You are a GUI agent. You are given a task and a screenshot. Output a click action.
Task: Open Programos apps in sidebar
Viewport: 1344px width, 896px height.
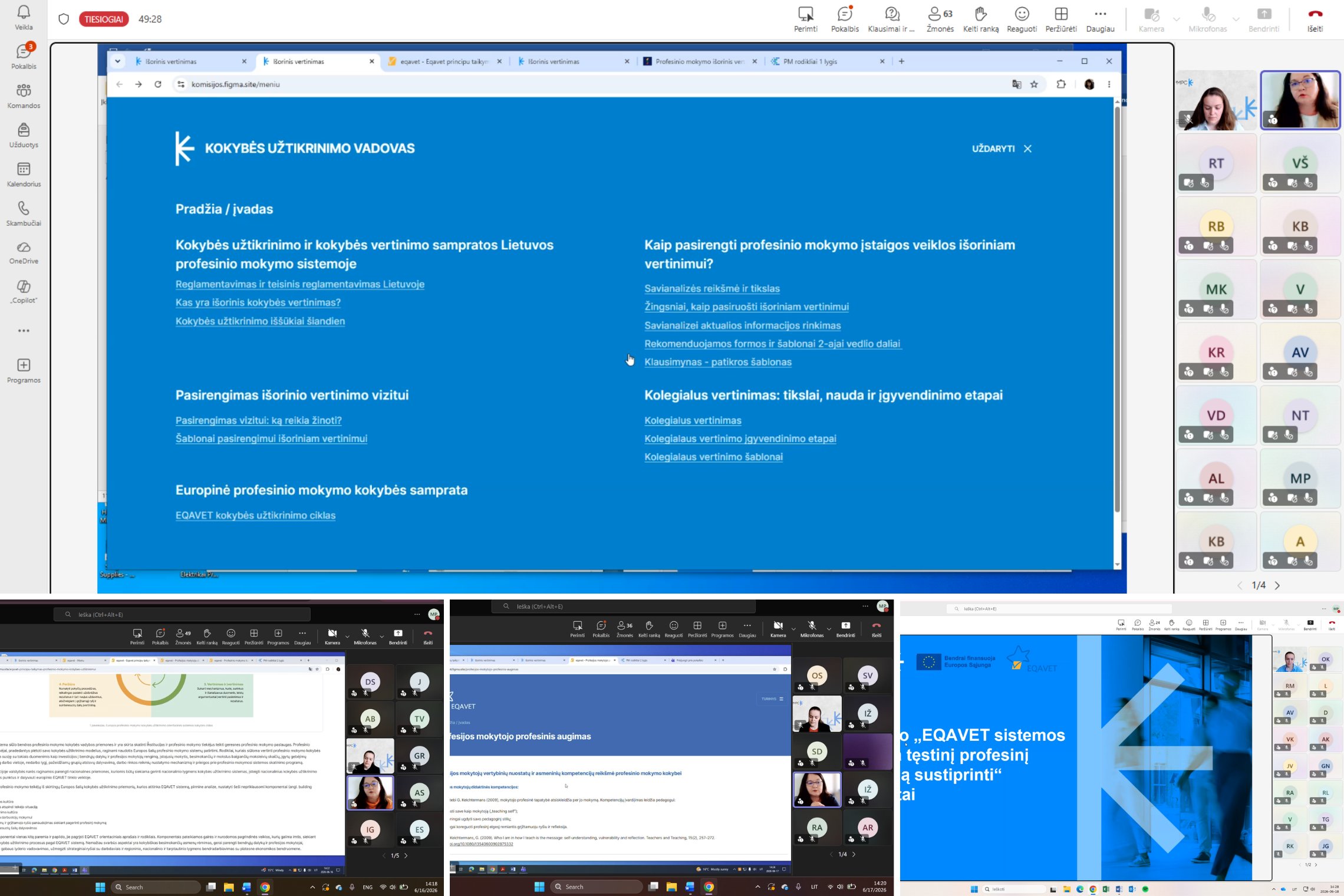coord(24,371)
